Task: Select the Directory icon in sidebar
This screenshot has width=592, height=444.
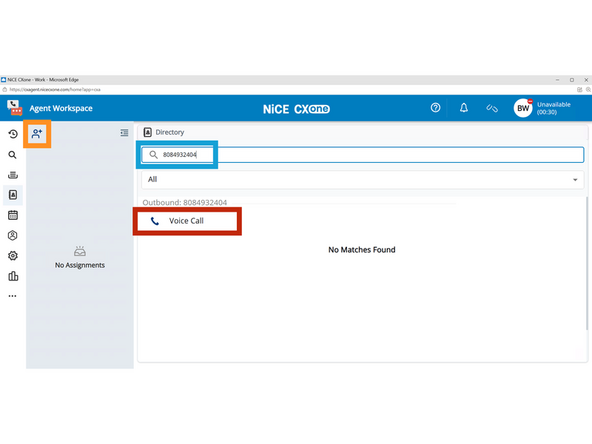Action: click(x=13, y=195)
